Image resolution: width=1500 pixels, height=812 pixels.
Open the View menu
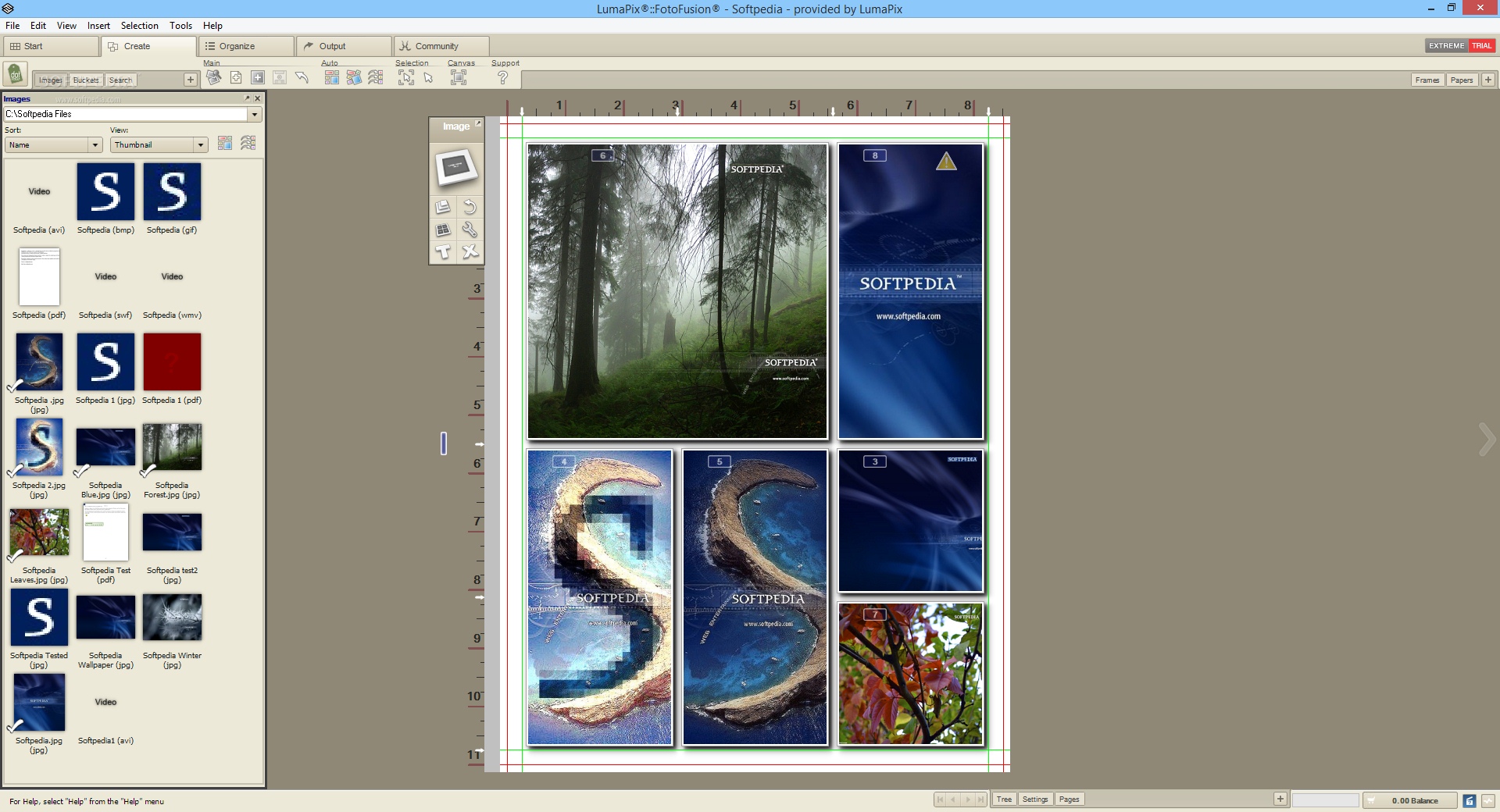click(66, 26)
